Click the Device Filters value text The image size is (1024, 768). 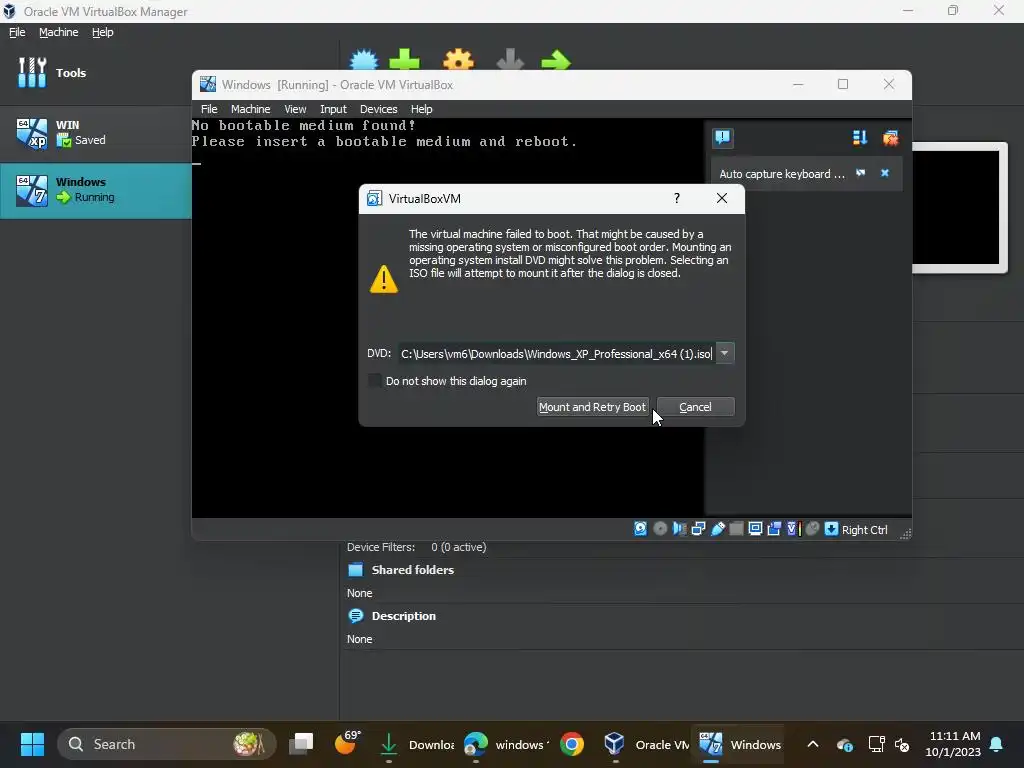pyautogui.click(x=458, y=547)
